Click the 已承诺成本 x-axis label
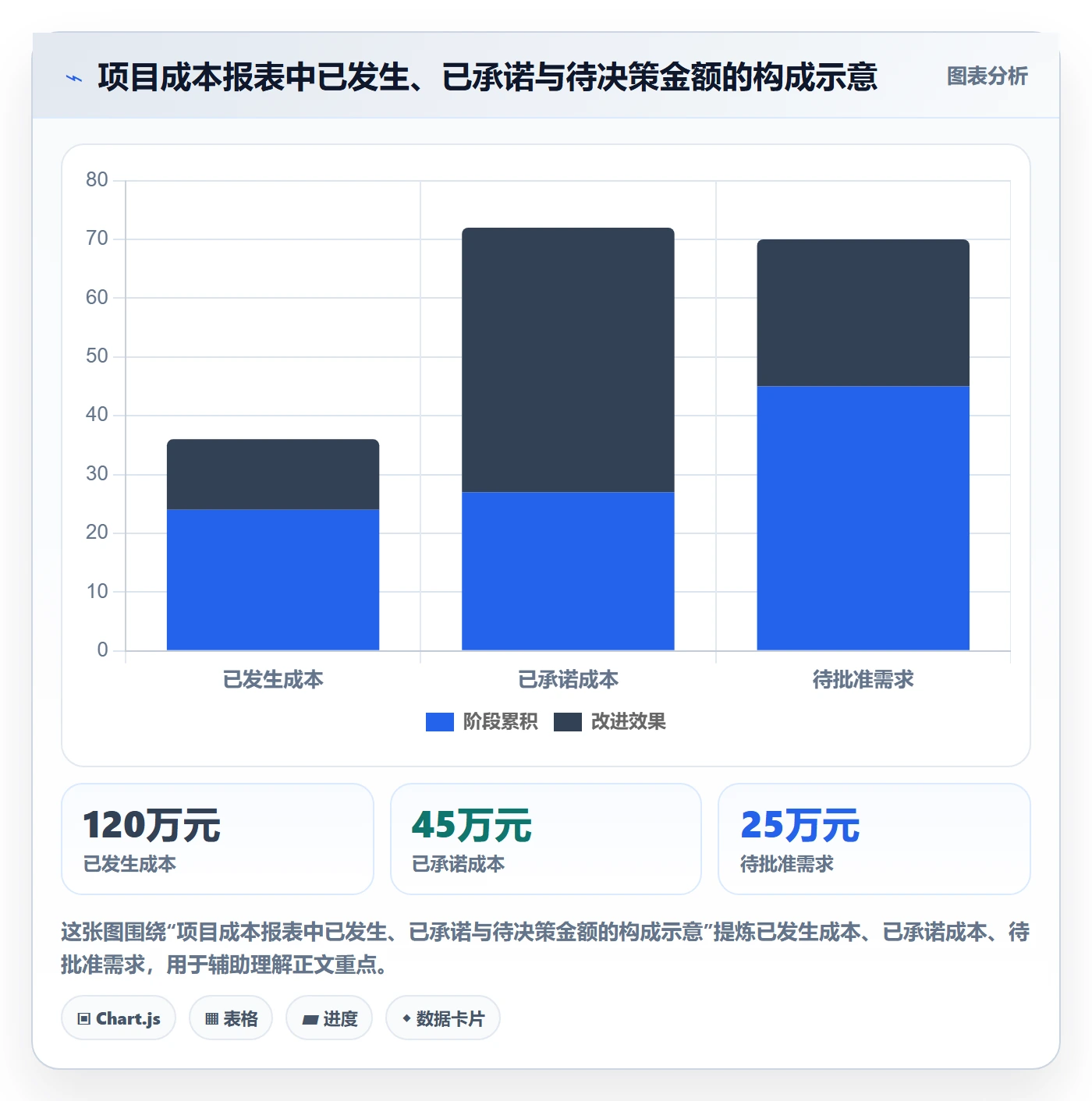This screenshot has width=1092, height=1101. (568, 680)
